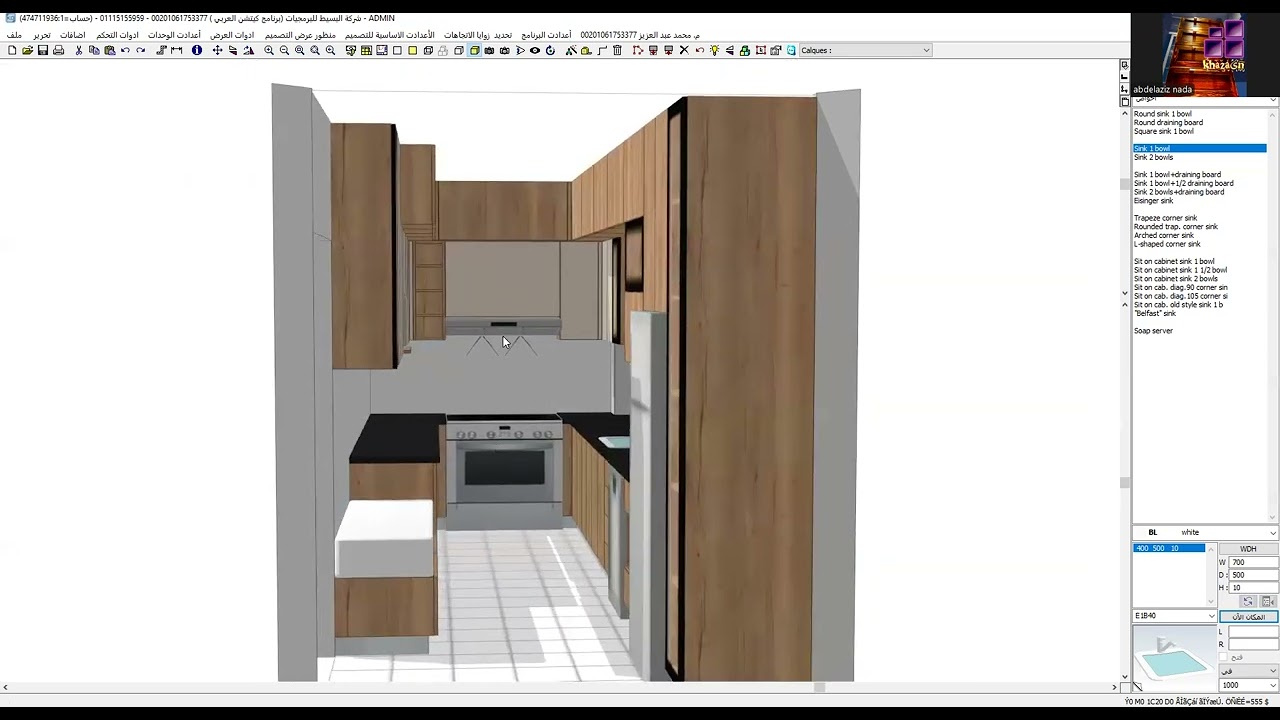1280x720 pixels.
Task: Save the design with floppy icon
Action: [43, 50]
